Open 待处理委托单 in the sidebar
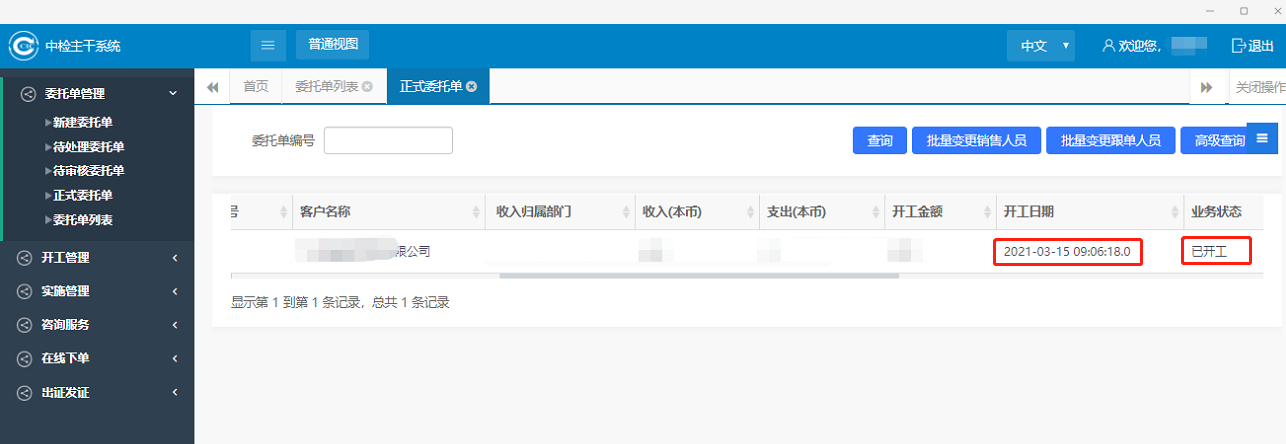The height and width of the screenshot is (444, 1286). (88, 147)
